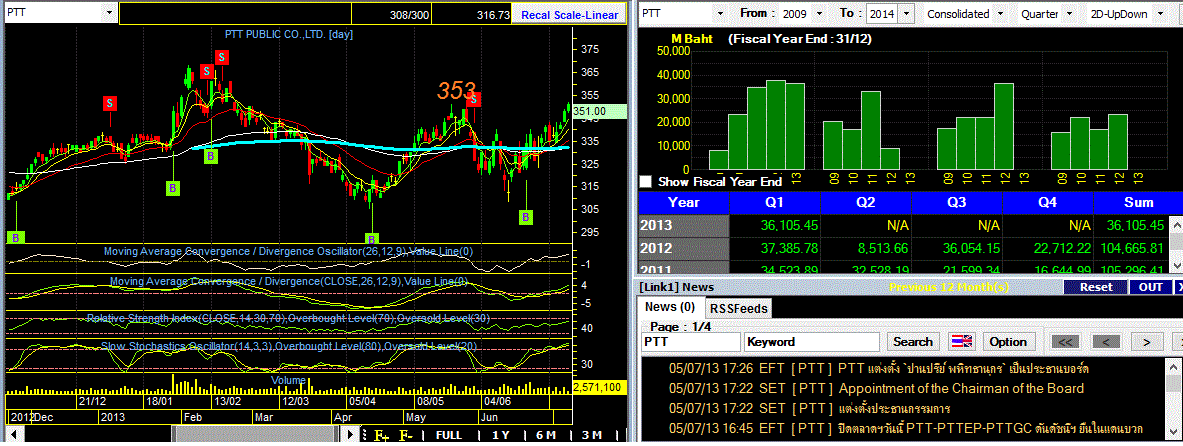This screenshot has width=1183, height=446.
Task: Click the red S marker beside 353
Action: click(x=473, y=99)
